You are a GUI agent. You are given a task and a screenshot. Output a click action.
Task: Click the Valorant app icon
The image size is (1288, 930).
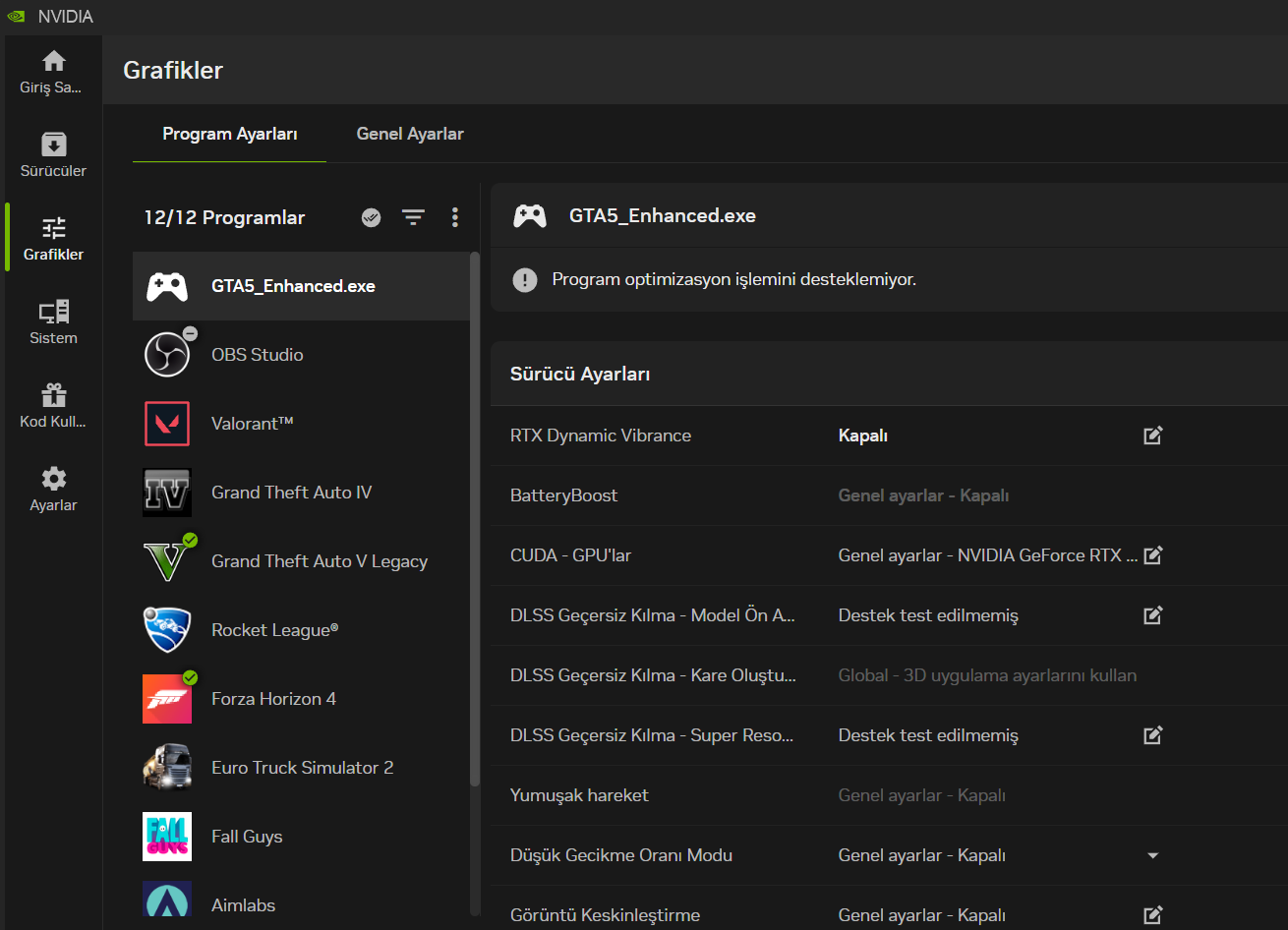[167, 424]
